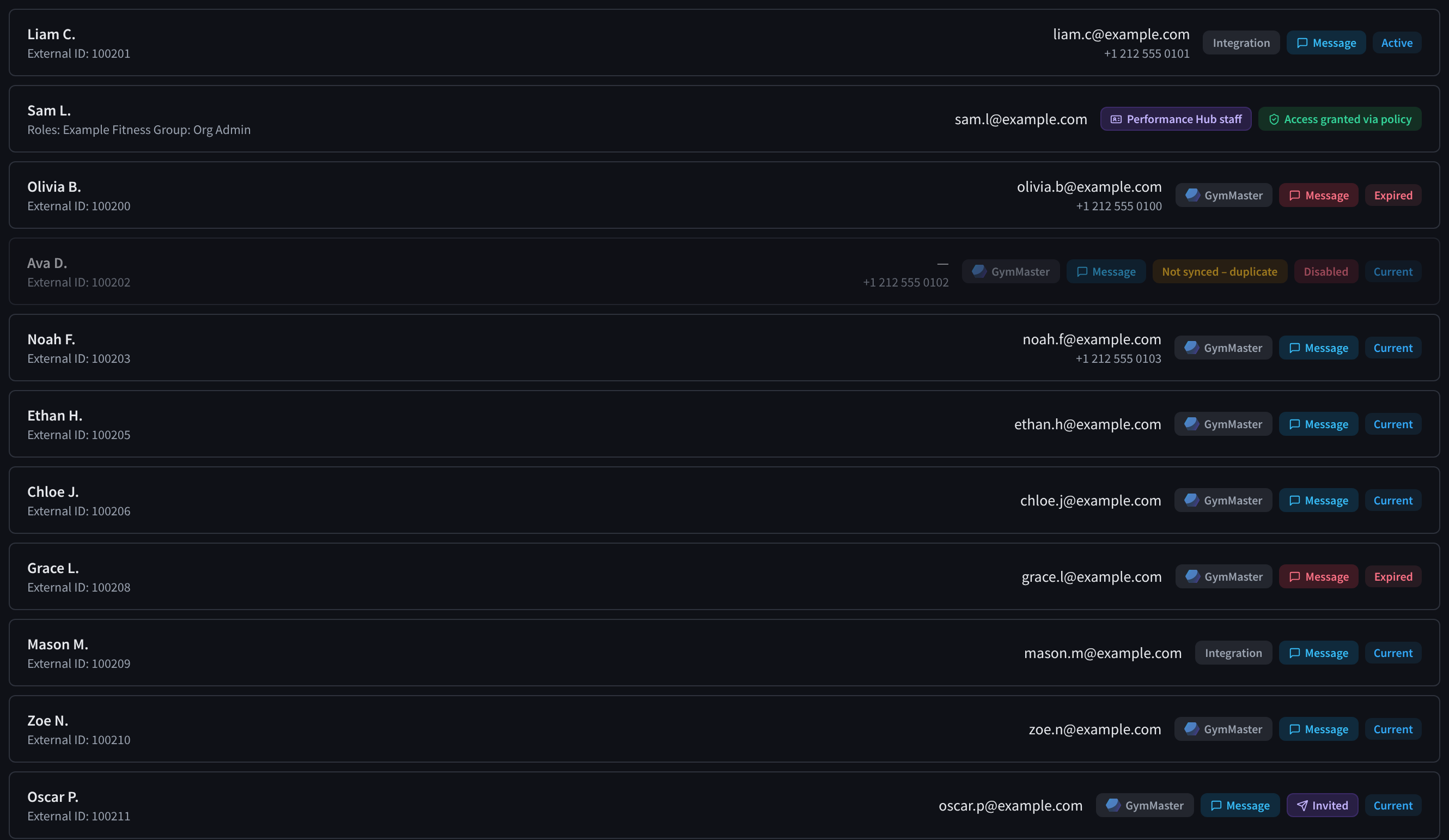This screenshot has width=1449, height=840.
Task: Click the chat bubble icon in Zoe N. Message
Action: pos(1294,729)
